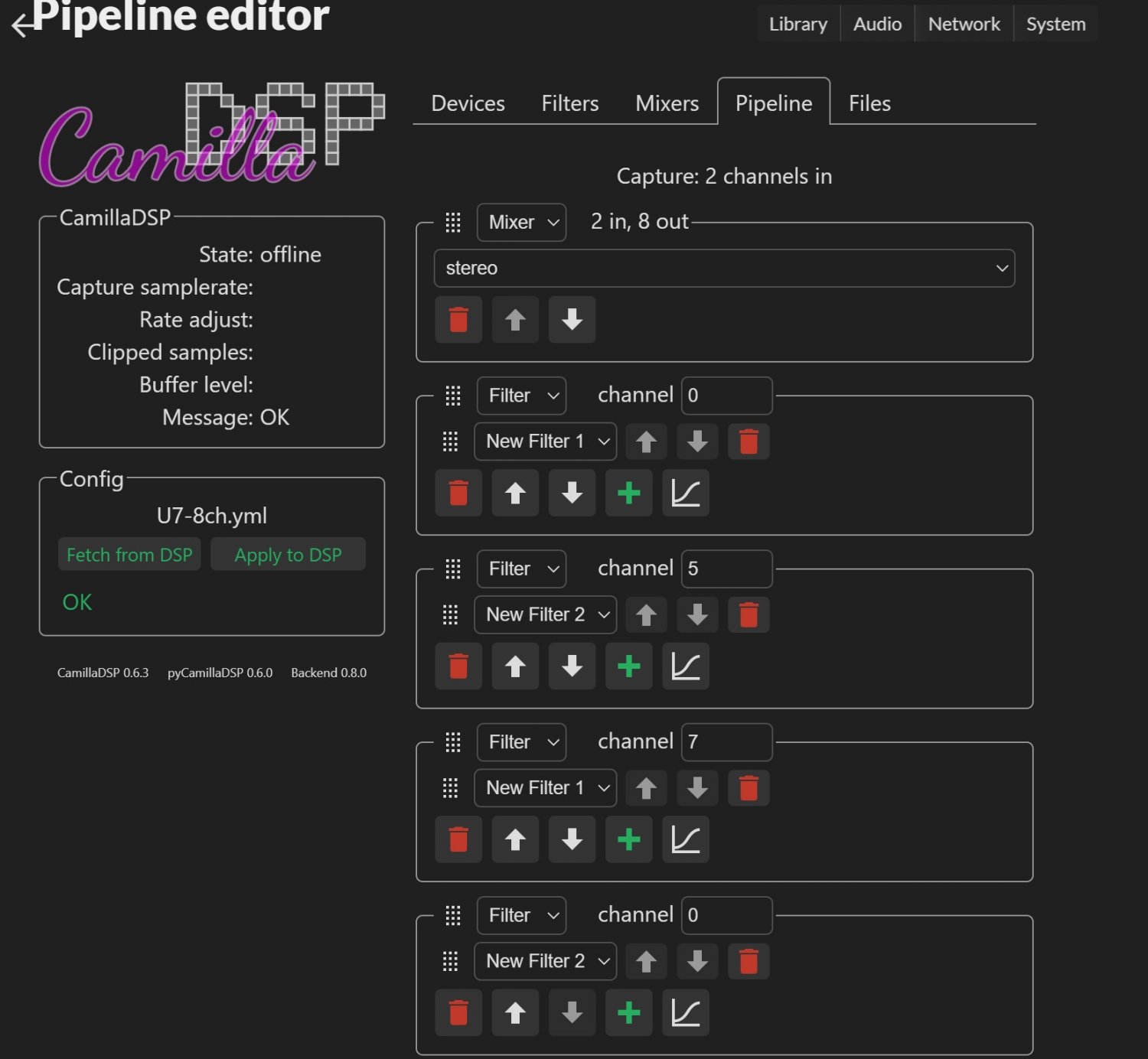Add a filter to the channel 5 step
This screenshot has width=1148, height=1059.
(628, 666)
